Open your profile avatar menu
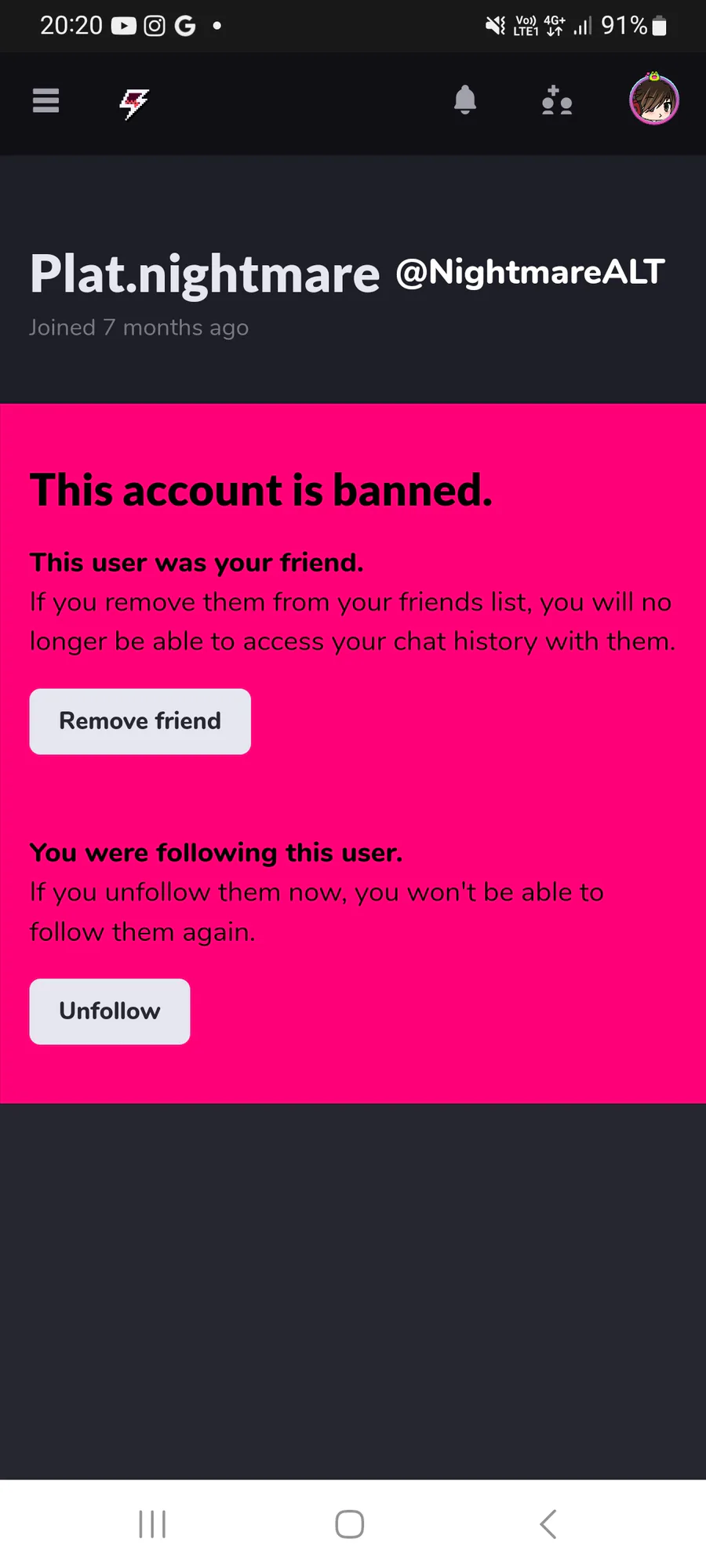706x1568 pixels. 654,99
